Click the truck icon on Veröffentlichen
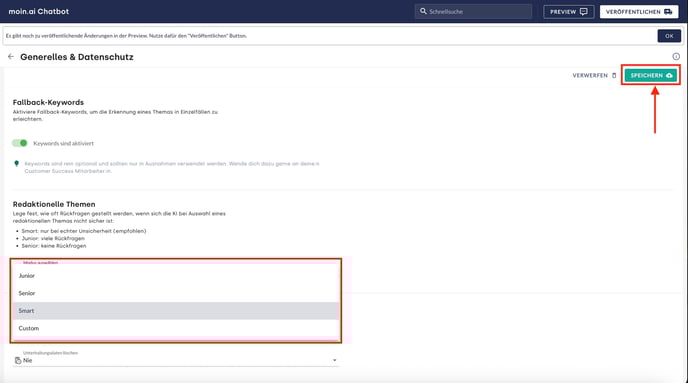This screenshot has width=688, height=383. pos(668,12)
